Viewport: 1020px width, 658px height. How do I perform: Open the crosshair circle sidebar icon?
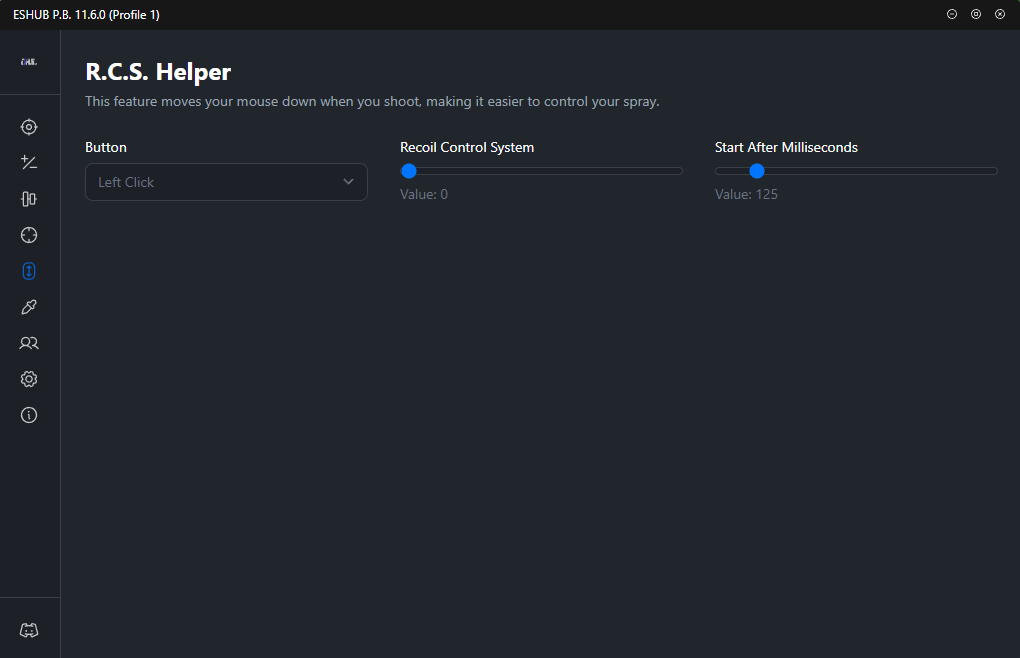click(x=29, y=235)
